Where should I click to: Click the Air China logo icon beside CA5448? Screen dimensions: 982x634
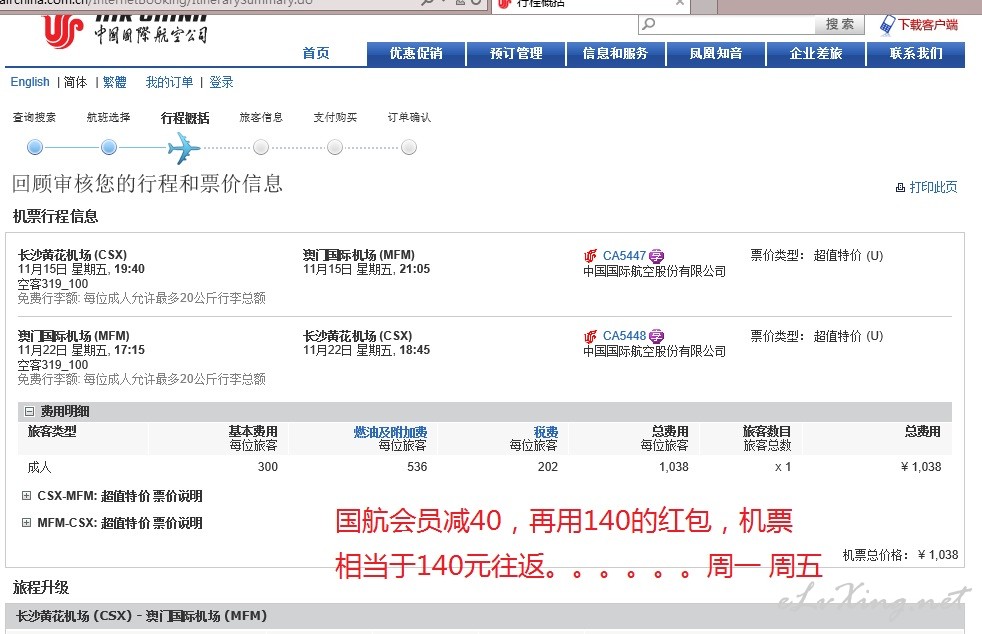pos(591,336)
